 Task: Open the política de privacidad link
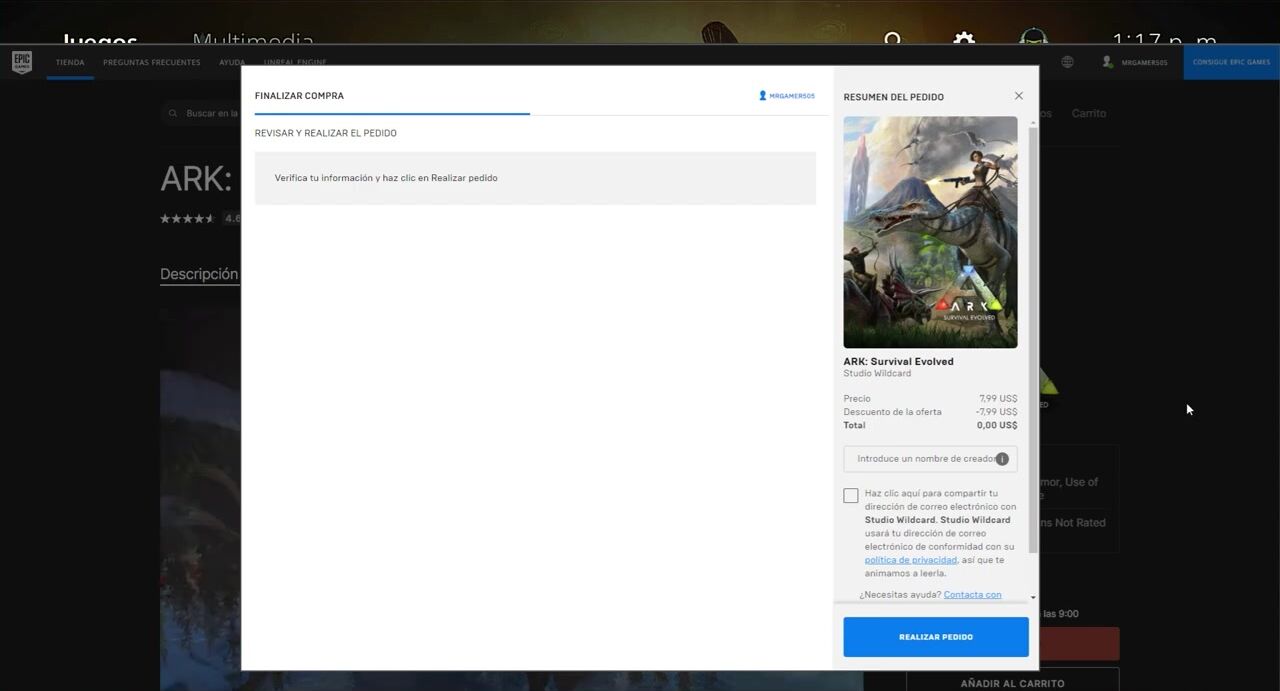pos(911,560)
